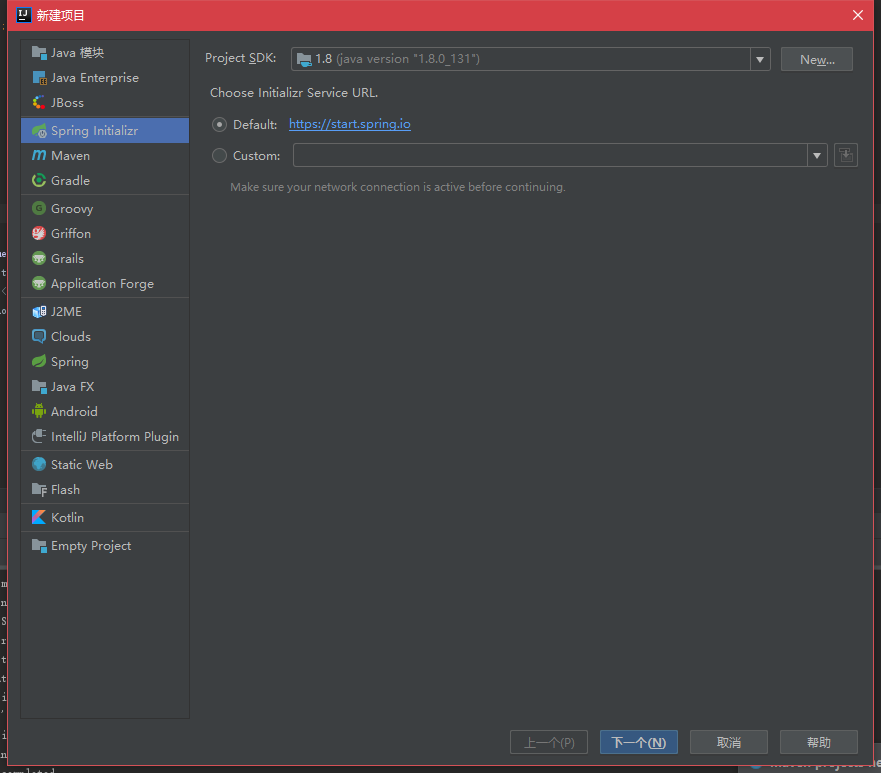The image size is (881, 773).
Task: Select Griffon list entry text
Action: (71, 234)
